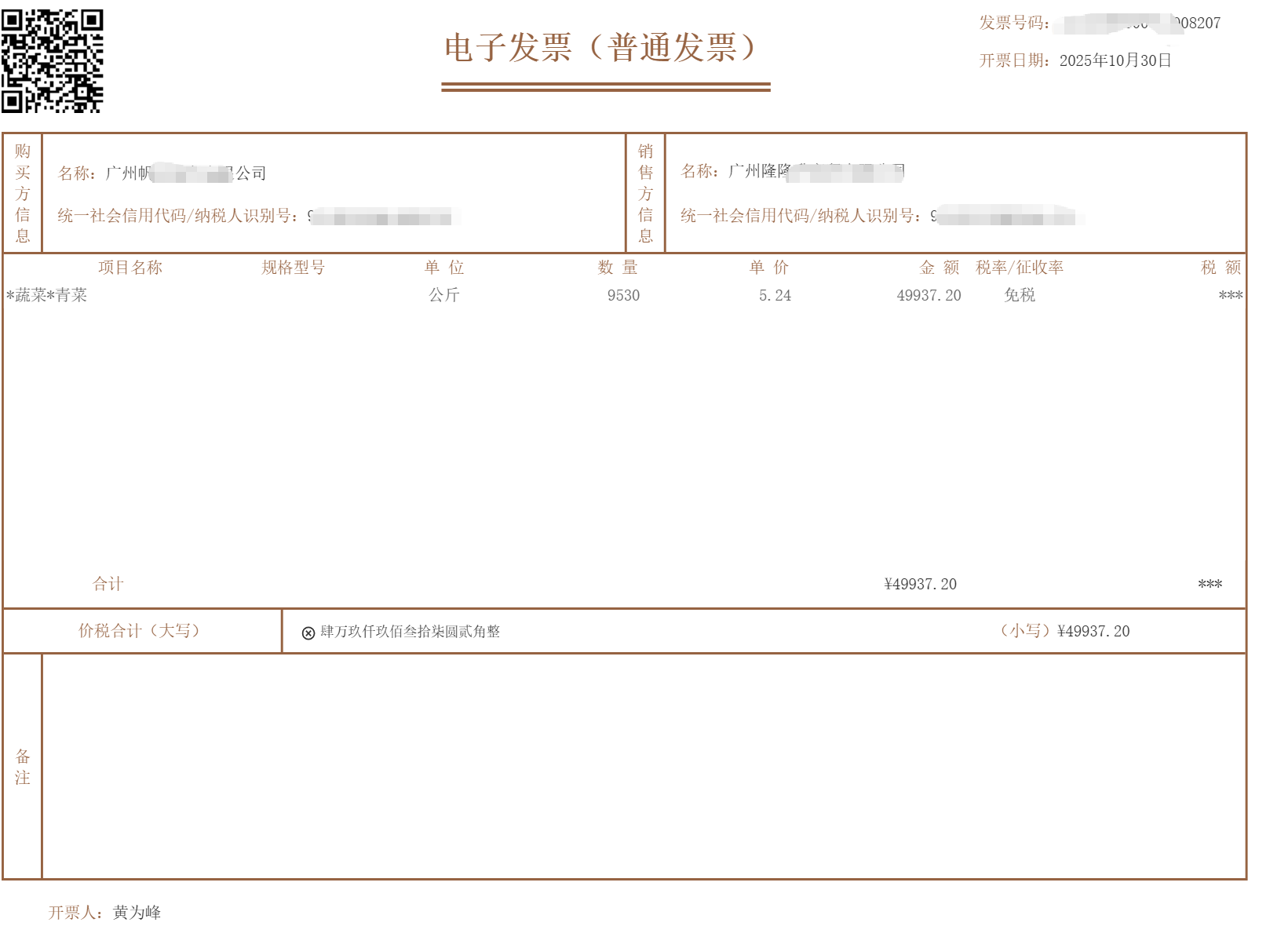Screen dimensions: 1288x937
Task: Click the 规格型号 column header
Action: (293, 268)
